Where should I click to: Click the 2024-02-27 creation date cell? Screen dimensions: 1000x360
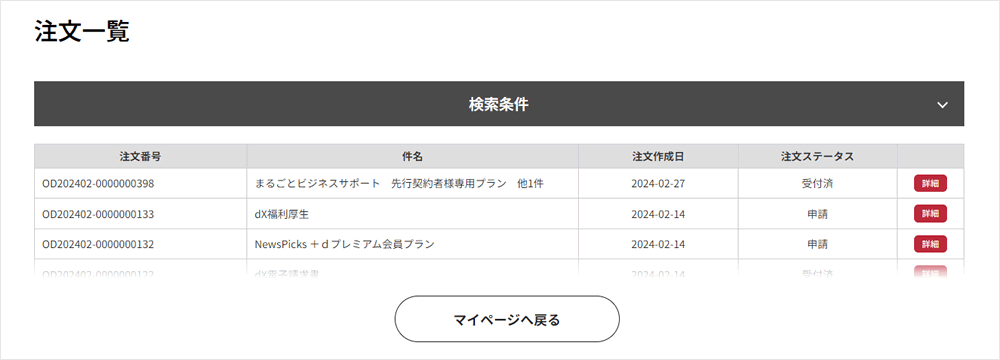(x=658, y=184)
